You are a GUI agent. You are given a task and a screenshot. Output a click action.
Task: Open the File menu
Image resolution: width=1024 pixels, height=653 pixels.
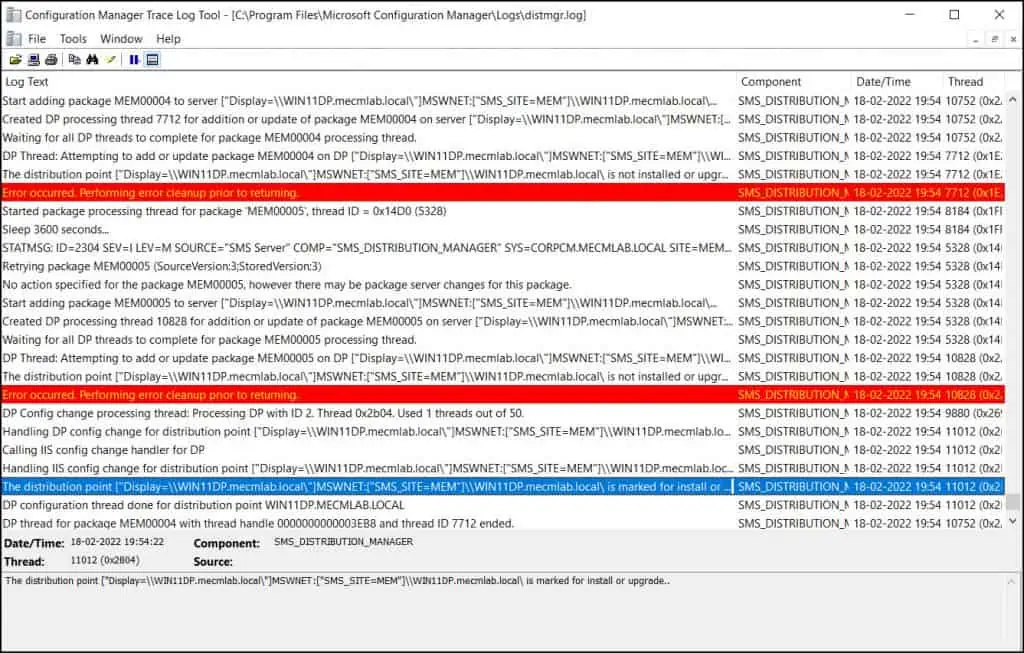[x=37, y=39]
